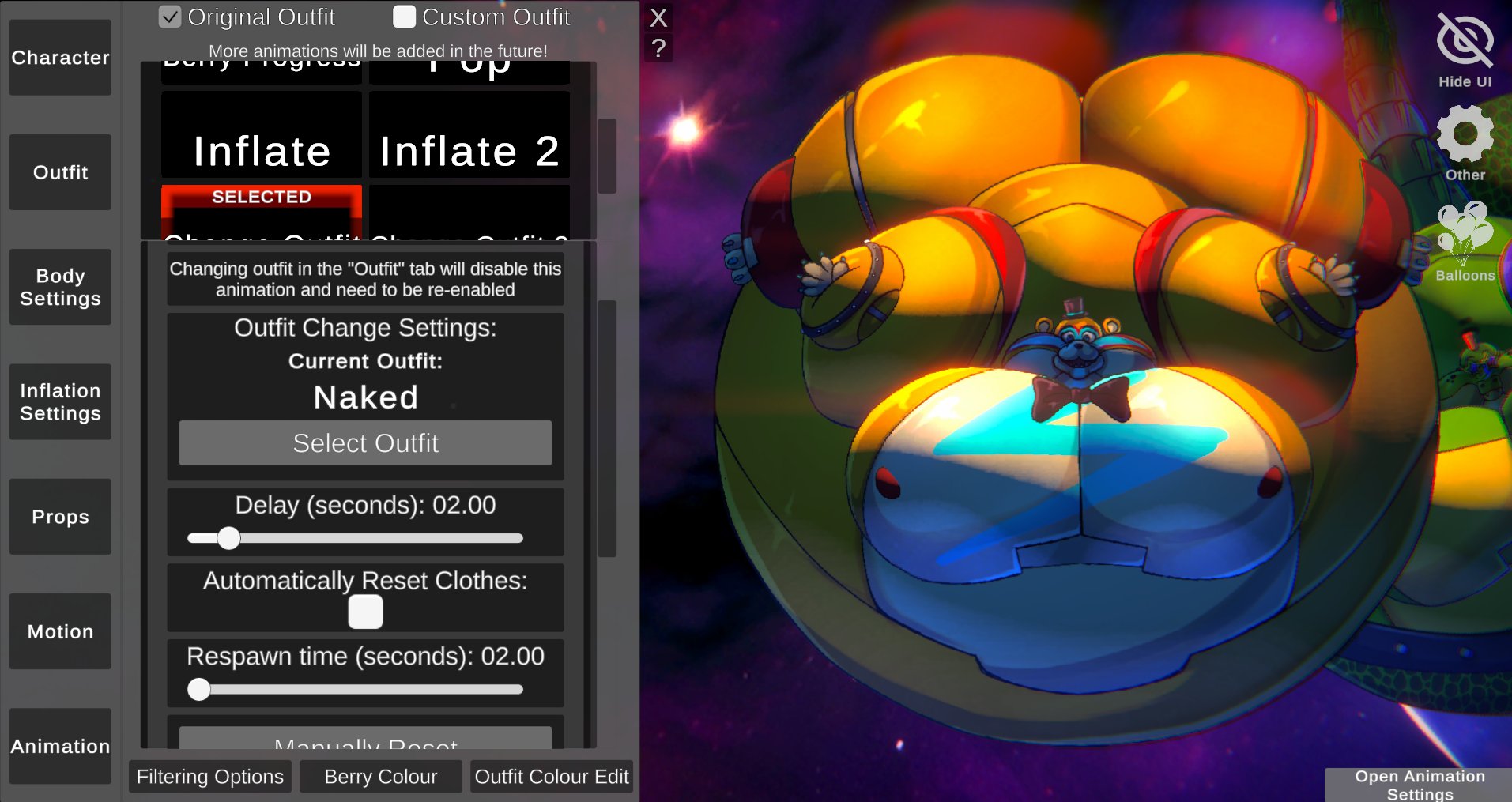The width and height of the screenshot is (1512, 802).
Task: Toggle Automatically Reset Clothes checkbox
Action: 365,612
